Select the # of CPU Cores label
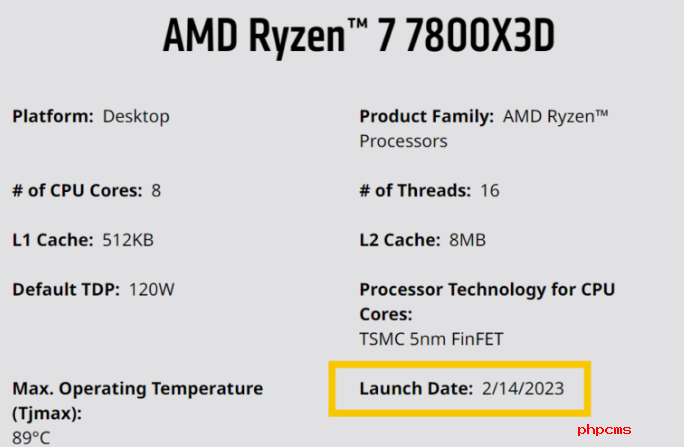The image size is (684, 447). pyautogui.click(x=77, y=191)
